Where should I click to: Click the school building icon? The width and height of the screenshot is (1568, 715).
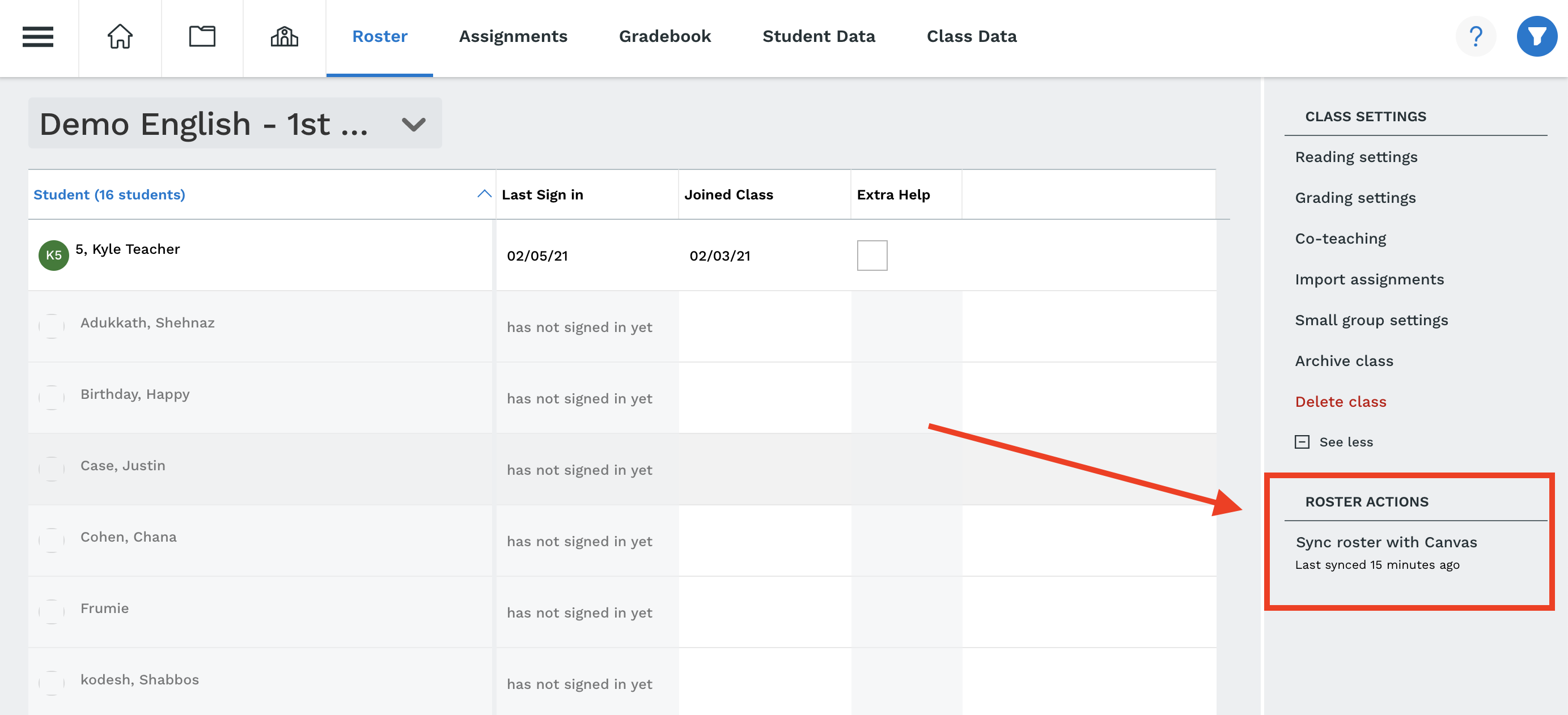coord(284,36)
